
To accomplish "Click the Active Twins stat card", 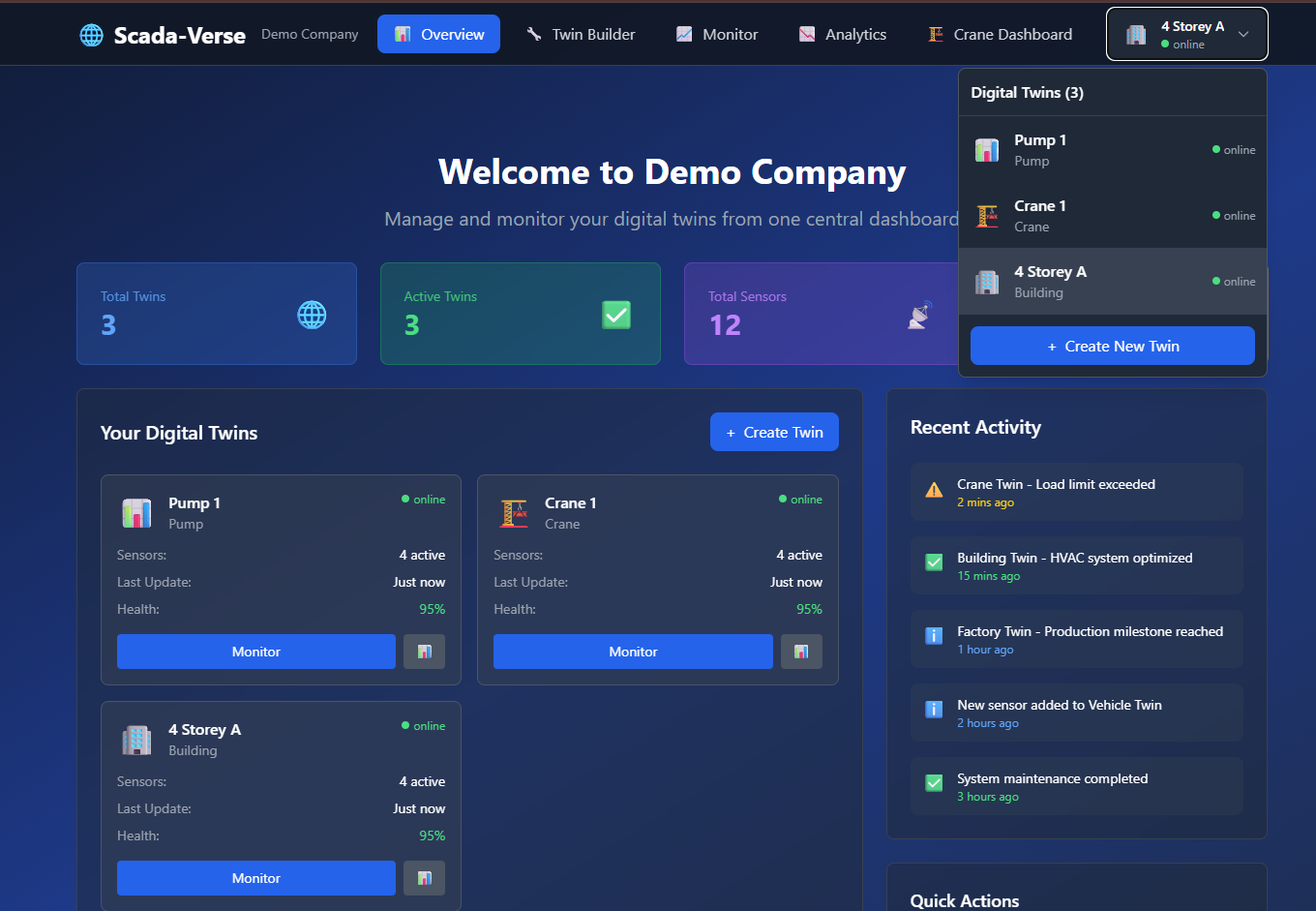I will pos(521,314).
